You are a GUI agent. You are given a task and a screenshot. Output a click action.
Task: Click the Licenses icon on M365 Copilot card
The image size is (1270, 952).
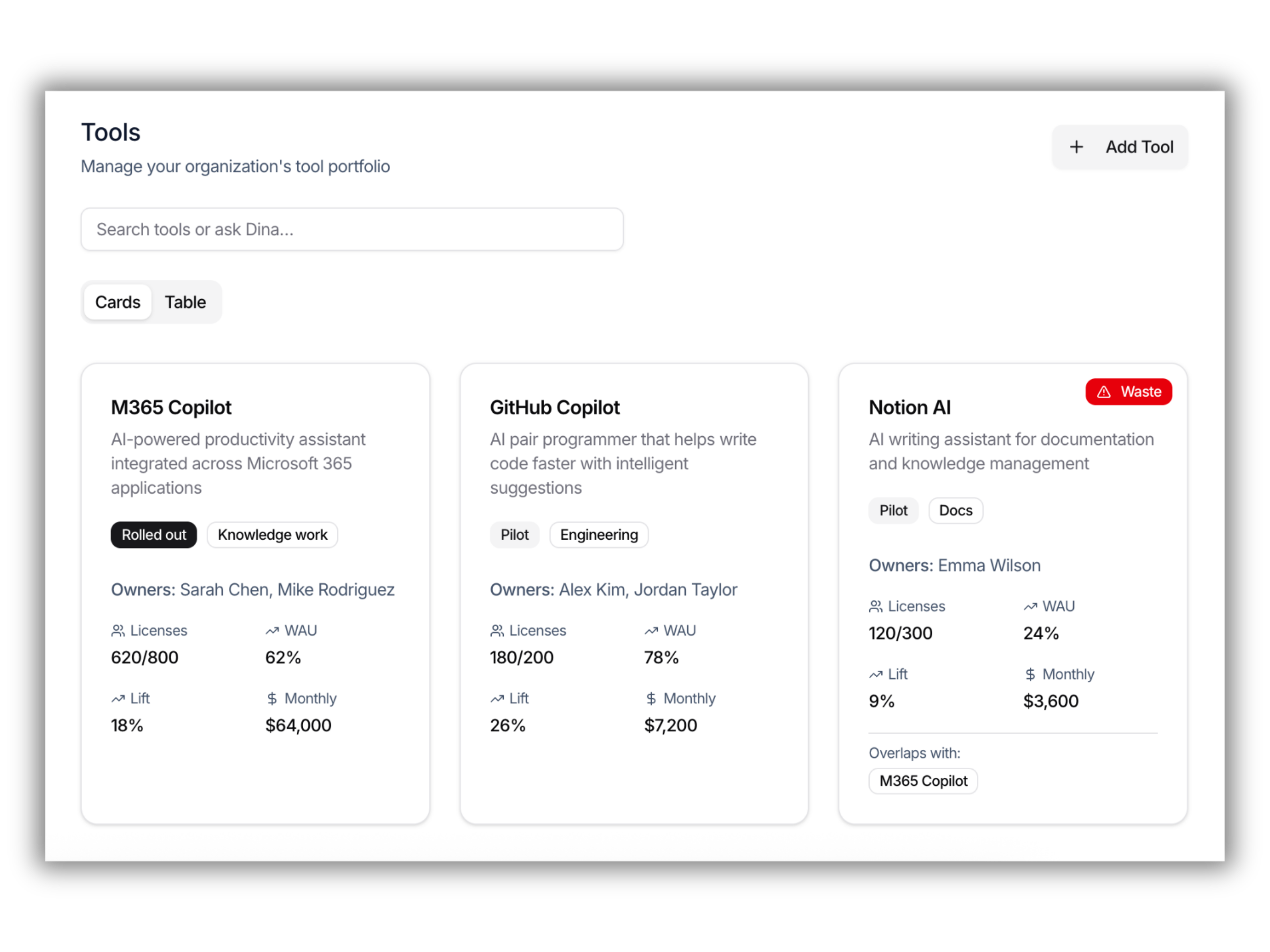coord(119,630)
